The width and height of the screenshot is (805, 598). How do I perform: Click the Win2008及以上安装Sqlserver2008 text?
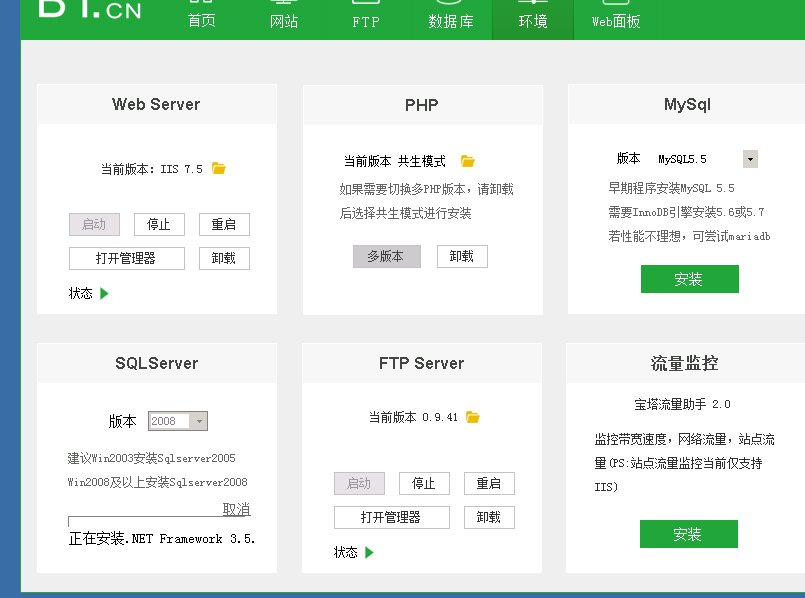[x=158, y=483]
